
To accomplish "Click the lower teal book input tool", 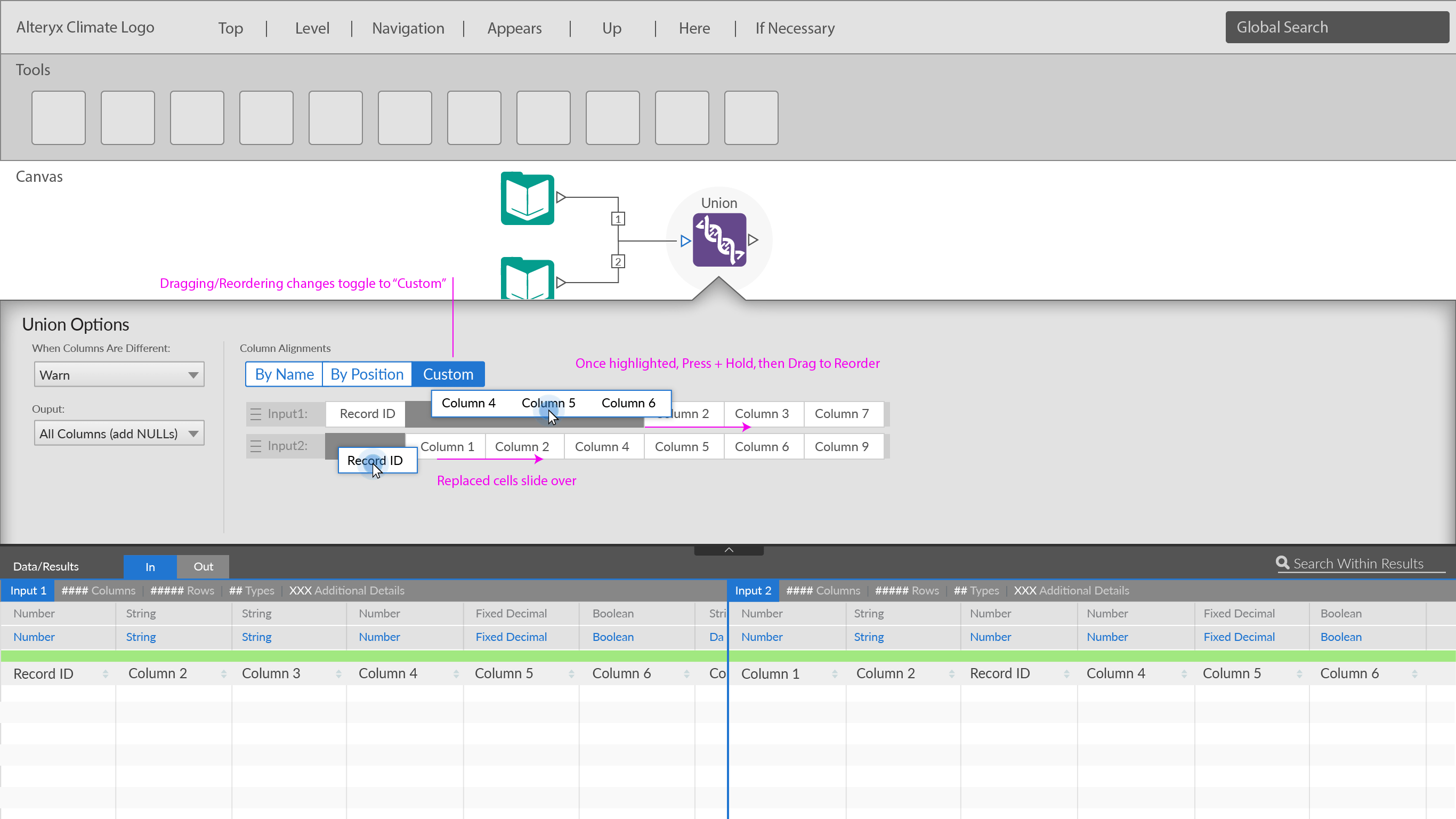I will [527, 279].
